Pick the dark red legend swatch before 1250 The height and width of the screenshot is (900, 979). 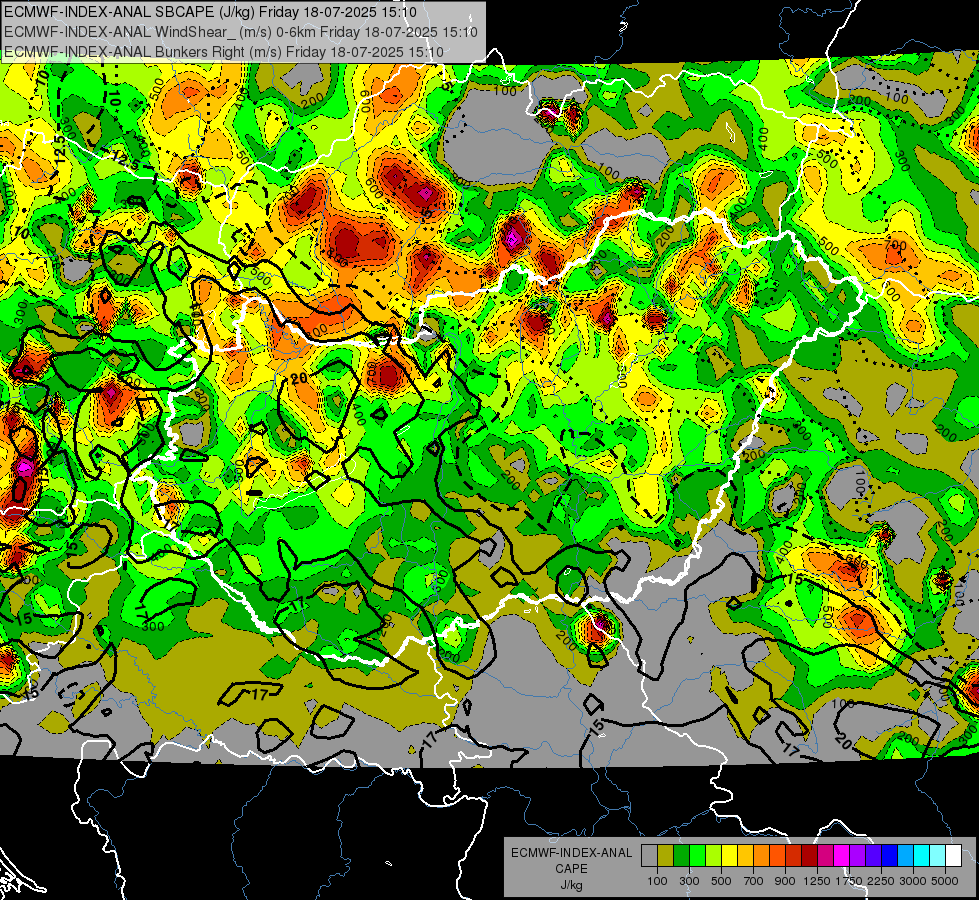(810, 855)
